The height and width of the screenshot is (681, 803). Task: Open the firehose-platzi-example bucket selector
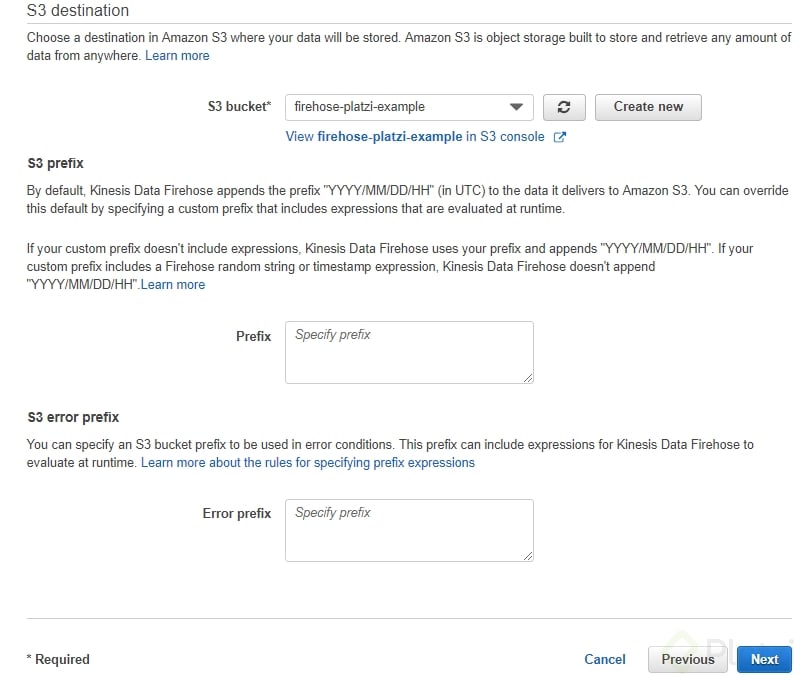pyautogui.click(x=409, y=107)
